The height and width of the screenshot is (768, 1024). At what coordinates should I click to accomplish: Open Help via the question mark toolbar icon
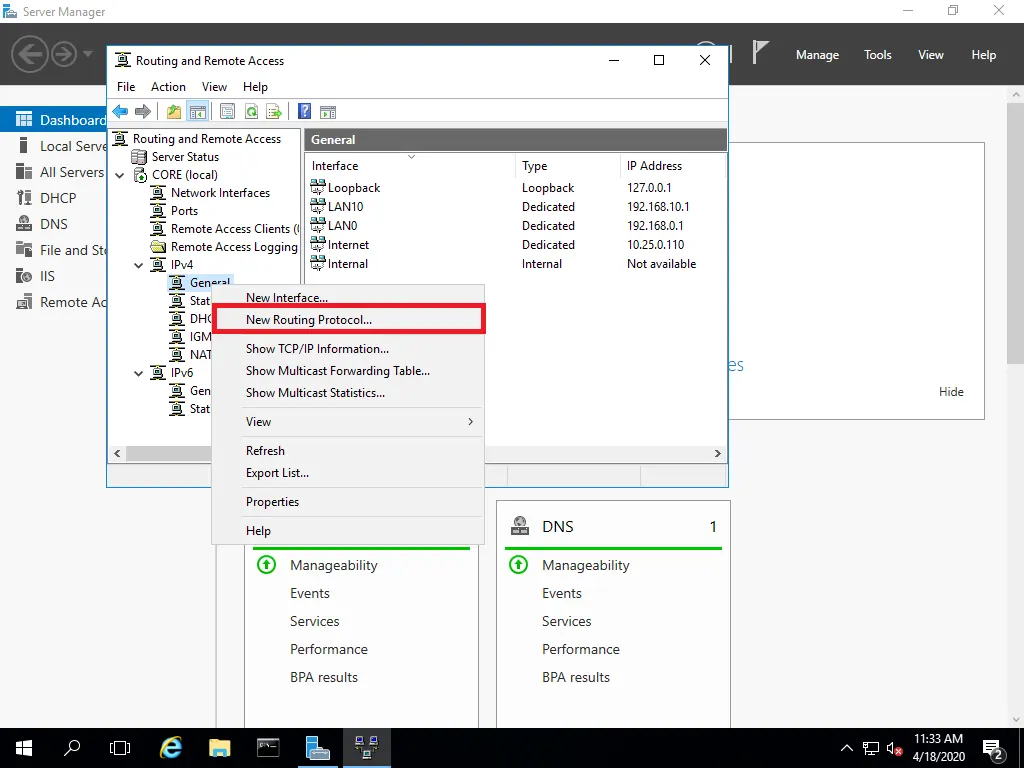click(x=304, y=112)
